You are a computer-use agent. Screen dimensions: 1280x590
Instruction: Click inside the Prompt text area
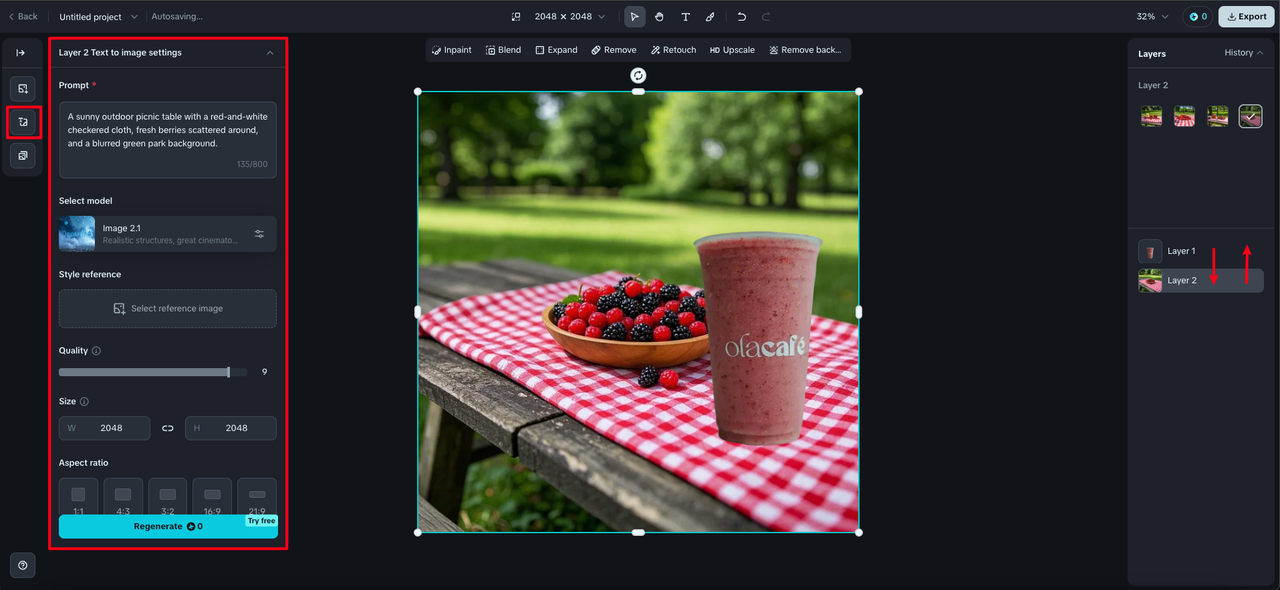168,140
